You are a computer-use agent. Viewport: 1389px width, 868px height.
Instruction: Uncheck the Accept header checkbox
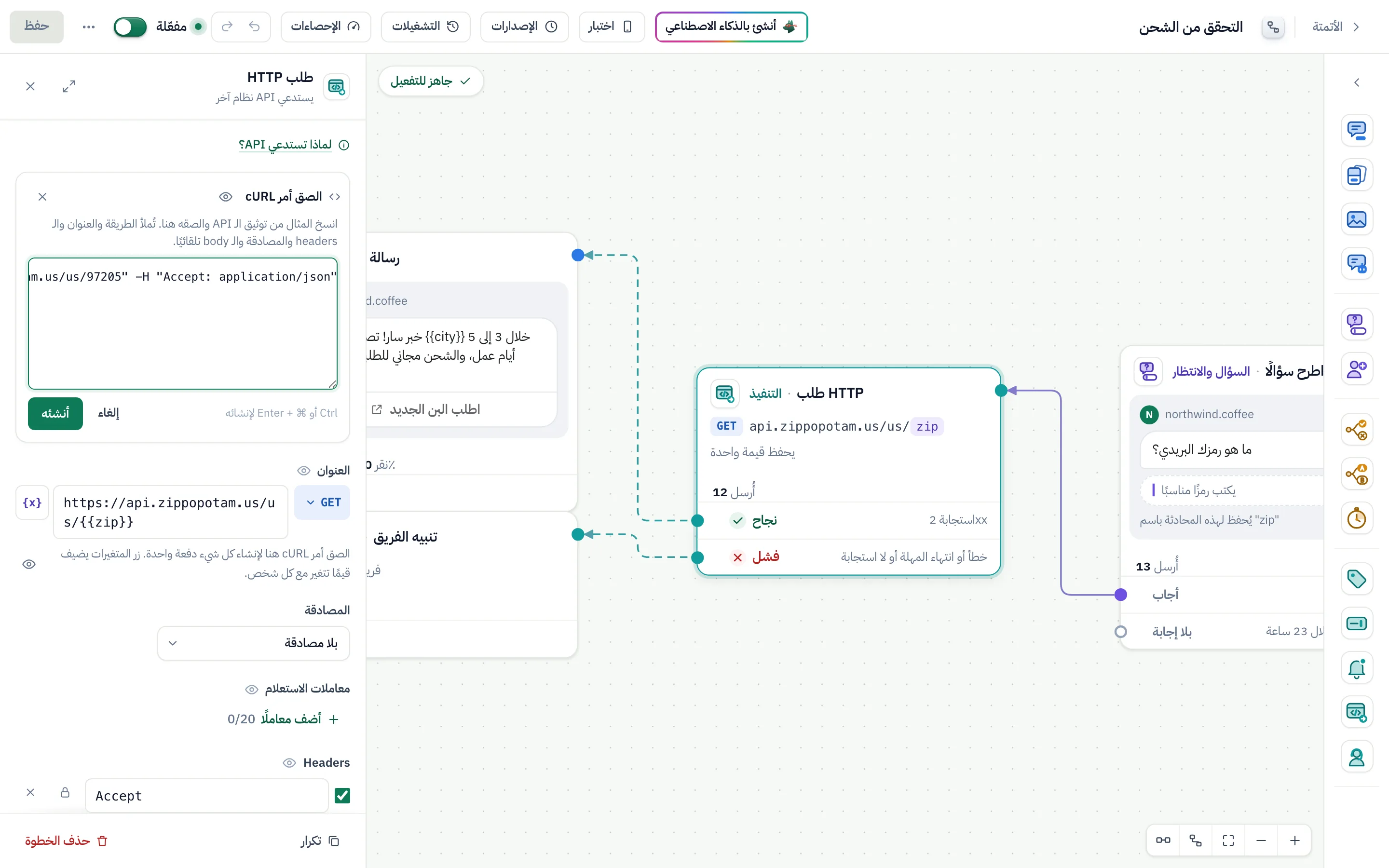pos(342,796)
